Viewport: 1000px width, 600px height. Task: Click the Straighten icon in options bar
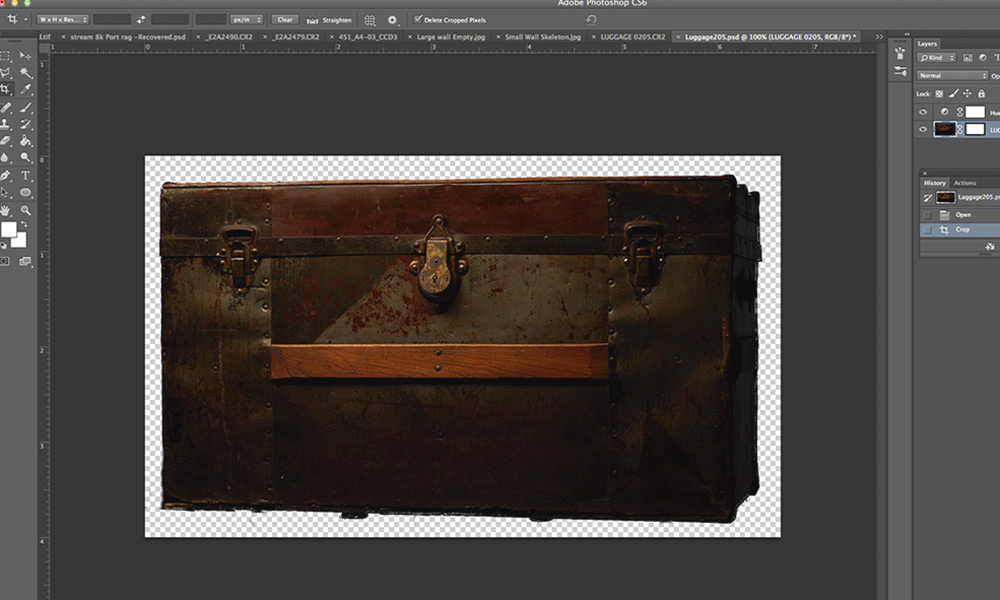[x=314, y=19]
